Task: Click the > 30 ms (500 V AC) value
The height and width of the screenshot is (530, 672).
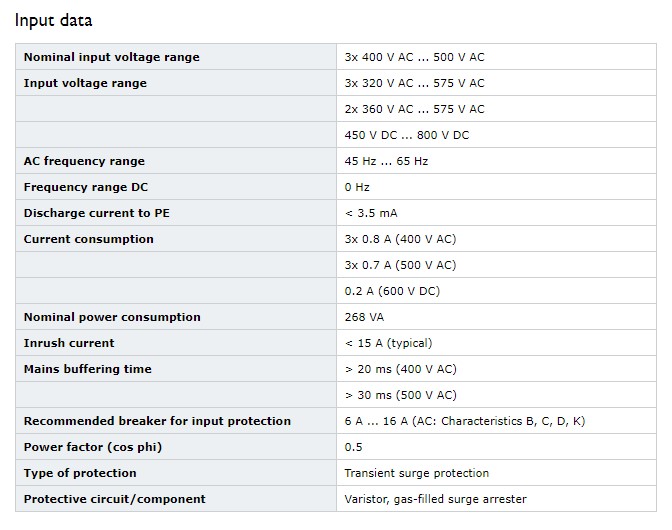Action: [x=401, y=395]
